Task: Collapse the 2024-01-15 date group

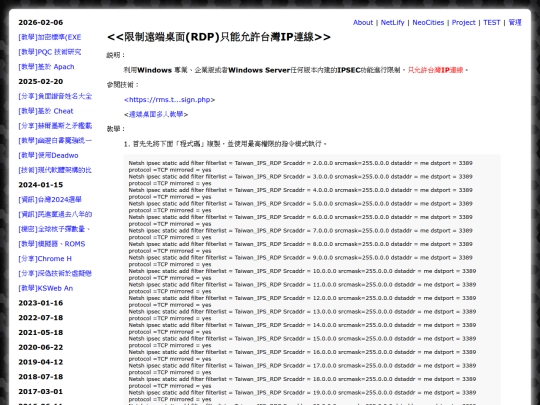Action: coord(41,185)
